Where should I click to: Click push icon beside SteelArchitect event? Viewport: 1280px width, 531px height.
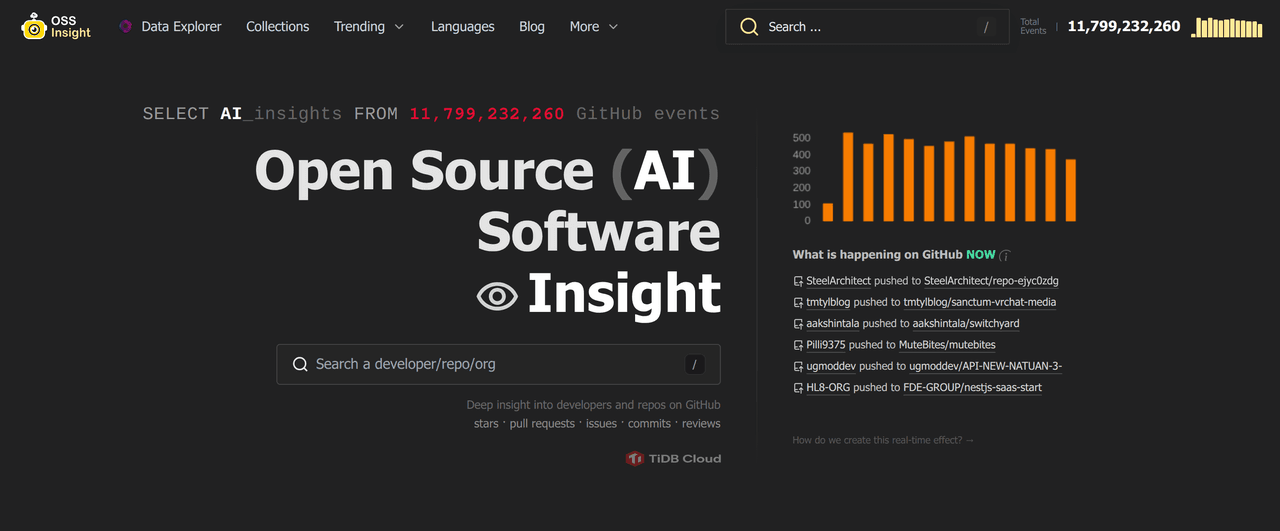point(798,281)
